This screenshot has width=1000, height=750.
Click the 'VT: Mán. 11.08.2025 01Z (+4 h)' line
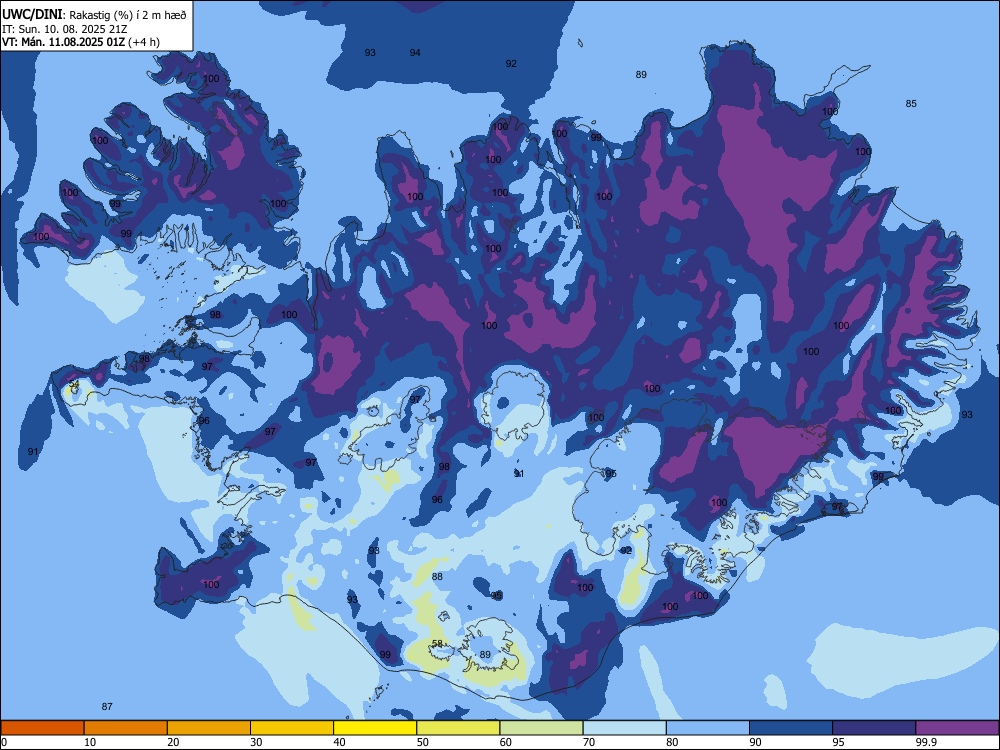pos(80,42)
